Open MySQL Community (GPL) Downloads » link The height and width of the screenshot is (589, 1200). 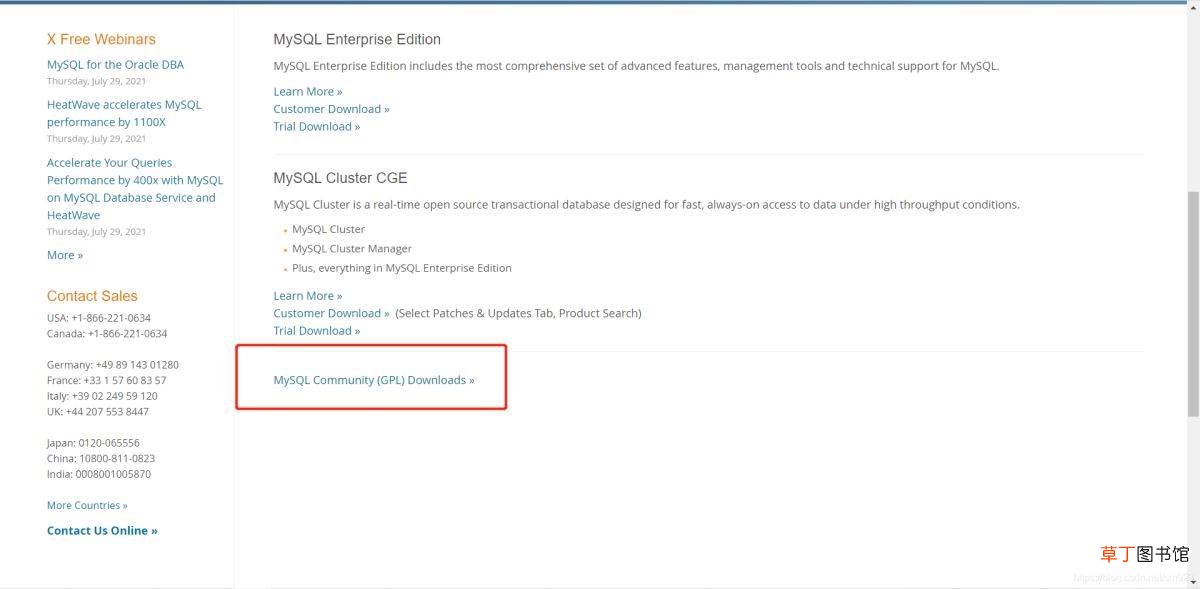[374, 380]
